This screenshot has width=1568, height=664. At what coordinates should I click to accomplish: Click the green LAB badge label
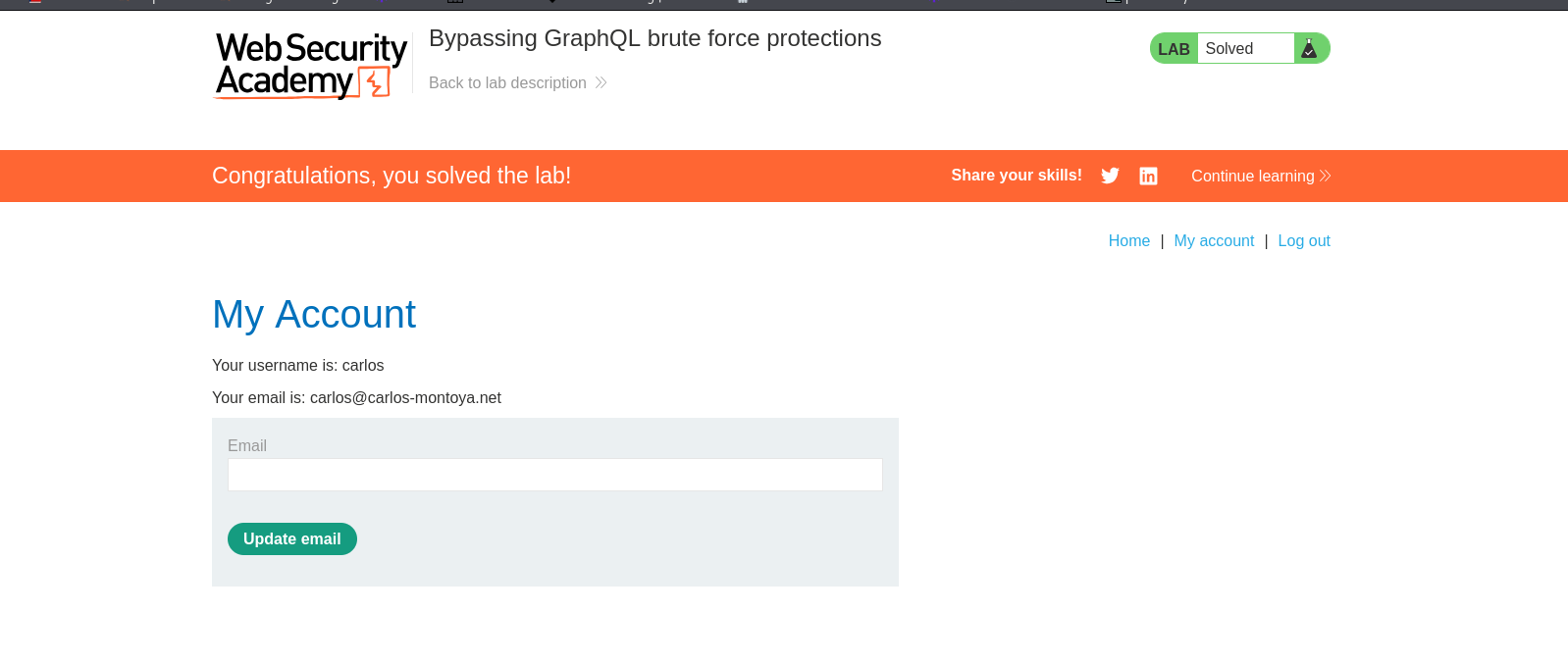(1174, 49)
